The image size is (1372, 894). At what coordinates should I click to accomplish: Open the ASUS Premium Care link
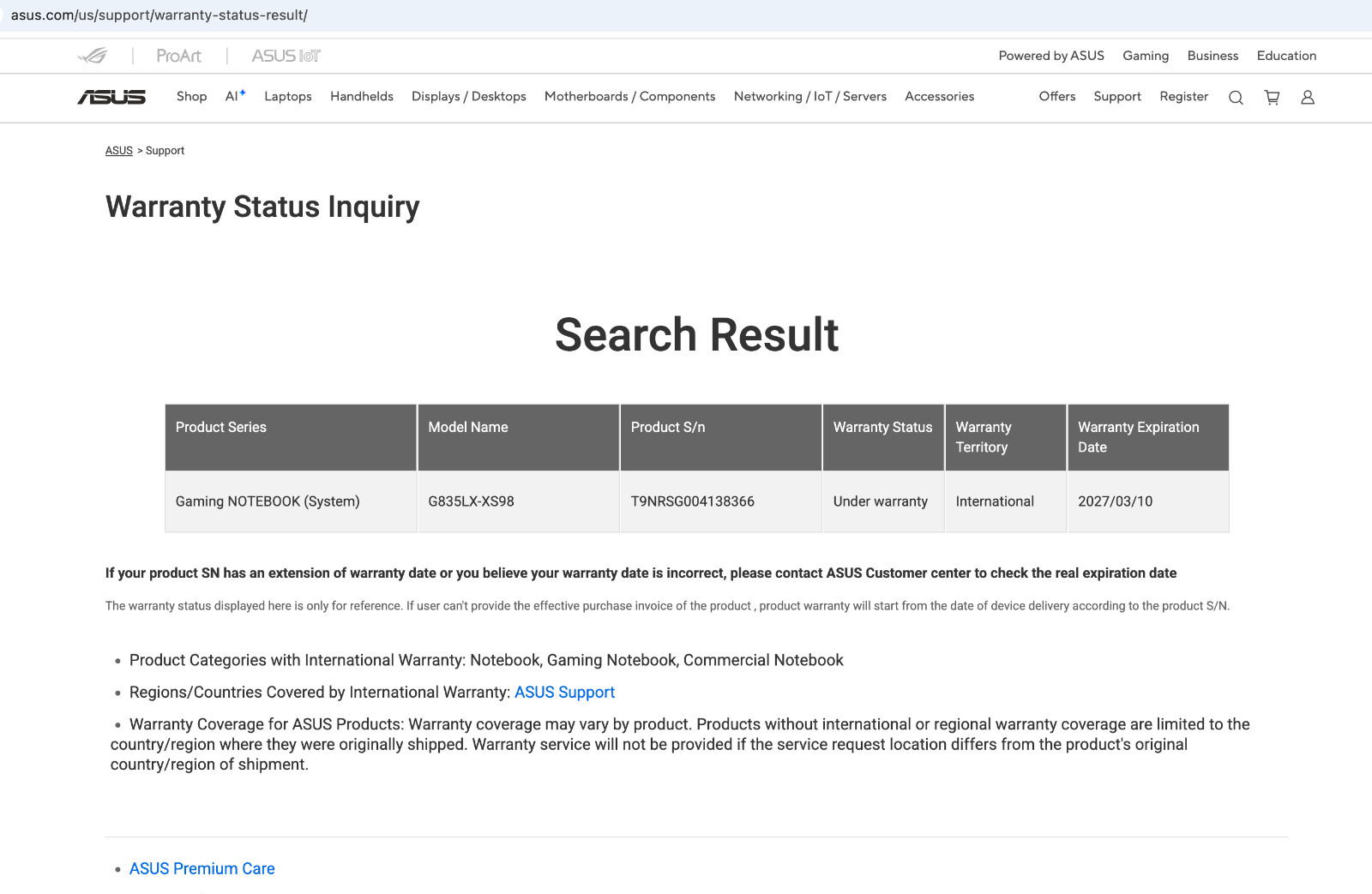click(202, 869)
